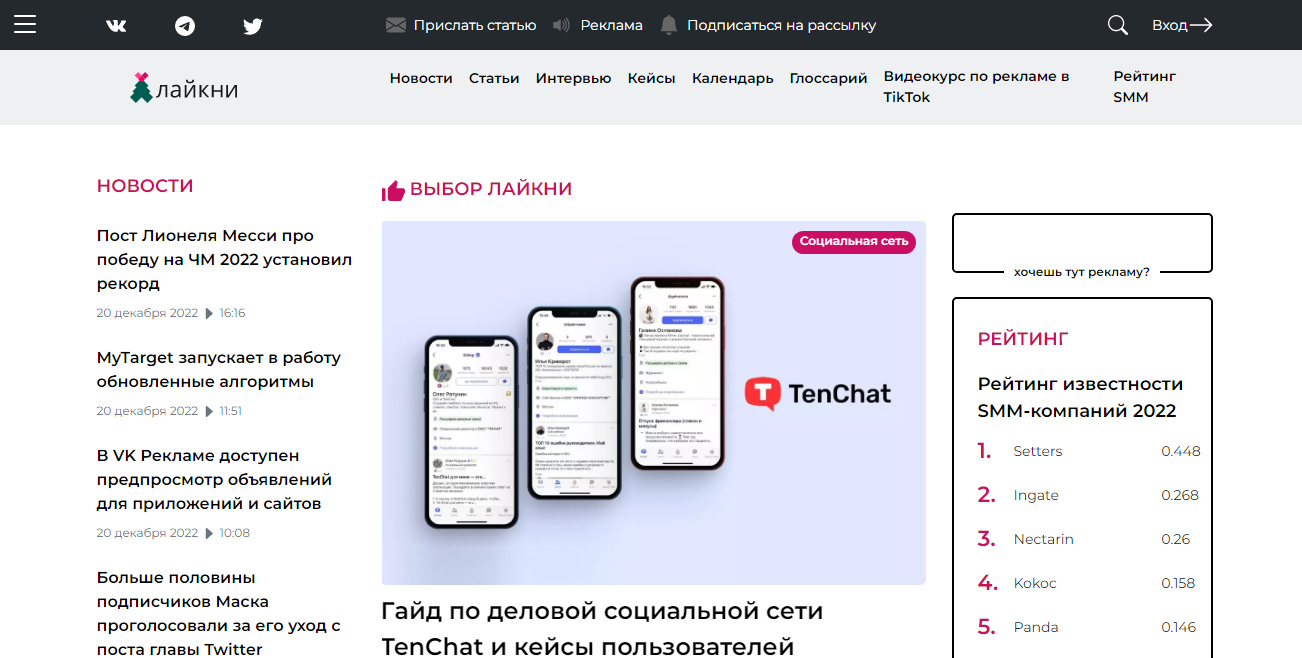The height and width of the screenshot is (658, 1302).
Task: Open MyTarget updated algorithms news
Action: tap(219, 370)
